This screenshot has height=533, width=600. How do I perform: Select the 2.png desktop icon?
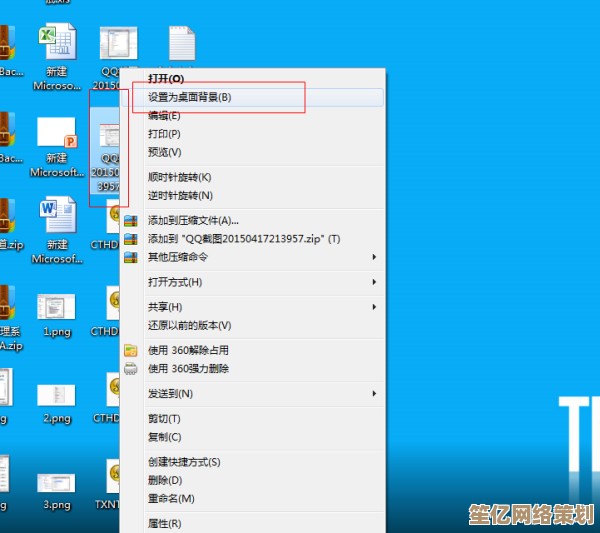[x=56, y=396]
